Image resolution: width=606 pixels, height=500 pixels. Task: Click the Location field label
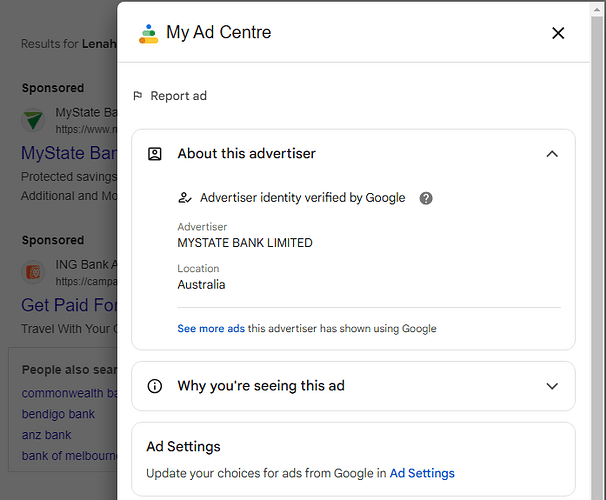tap(198, 269)
